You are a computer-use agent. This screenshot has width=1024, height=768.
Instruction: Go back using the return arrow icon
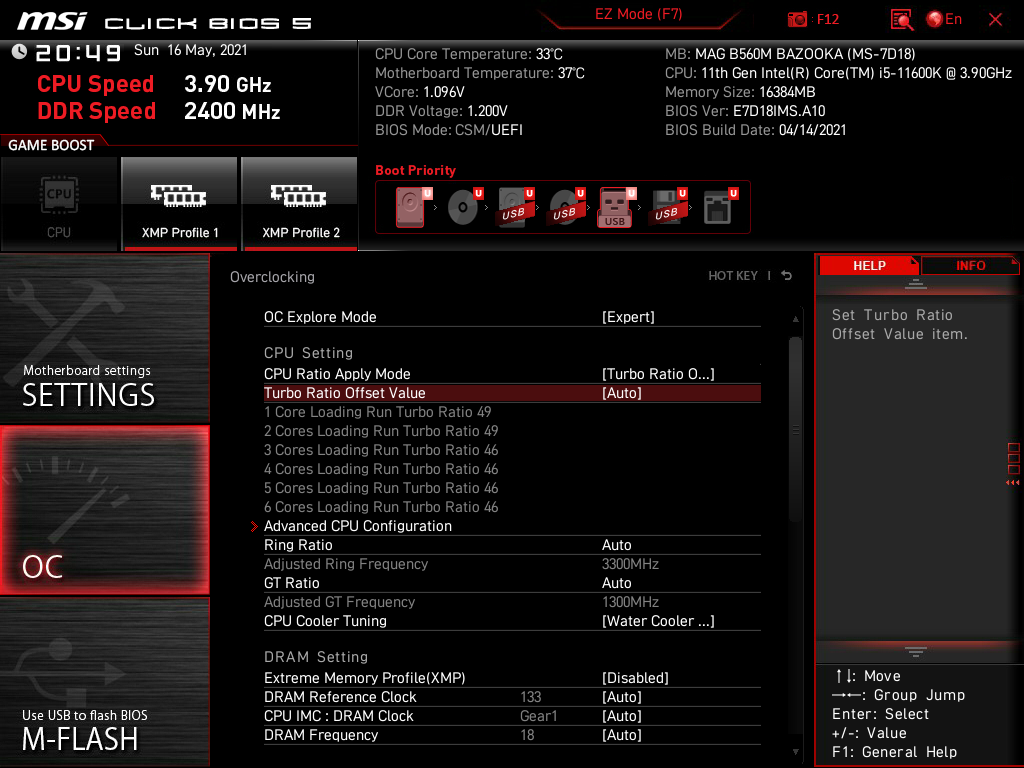(787, 276)
